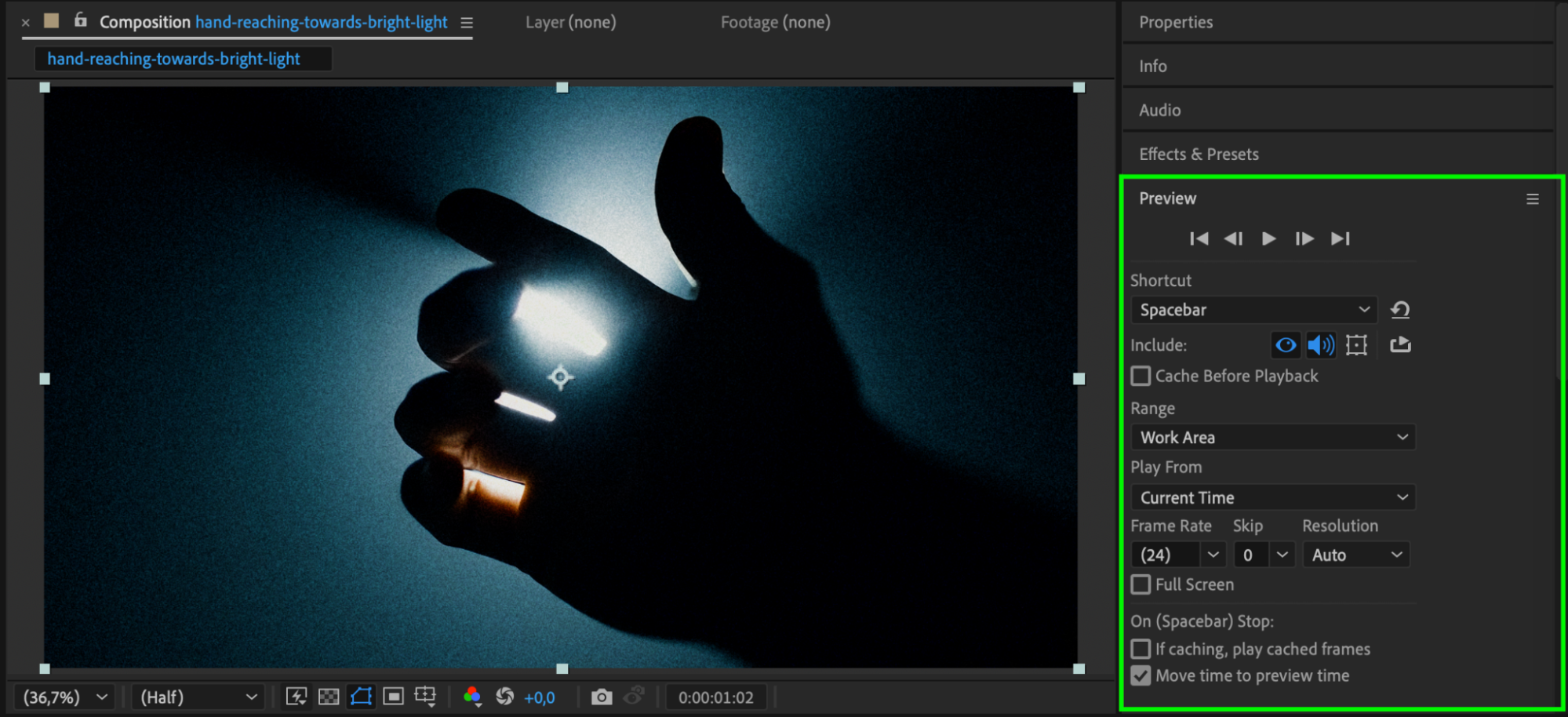Click the reset exposure icon

click(505, 697)
